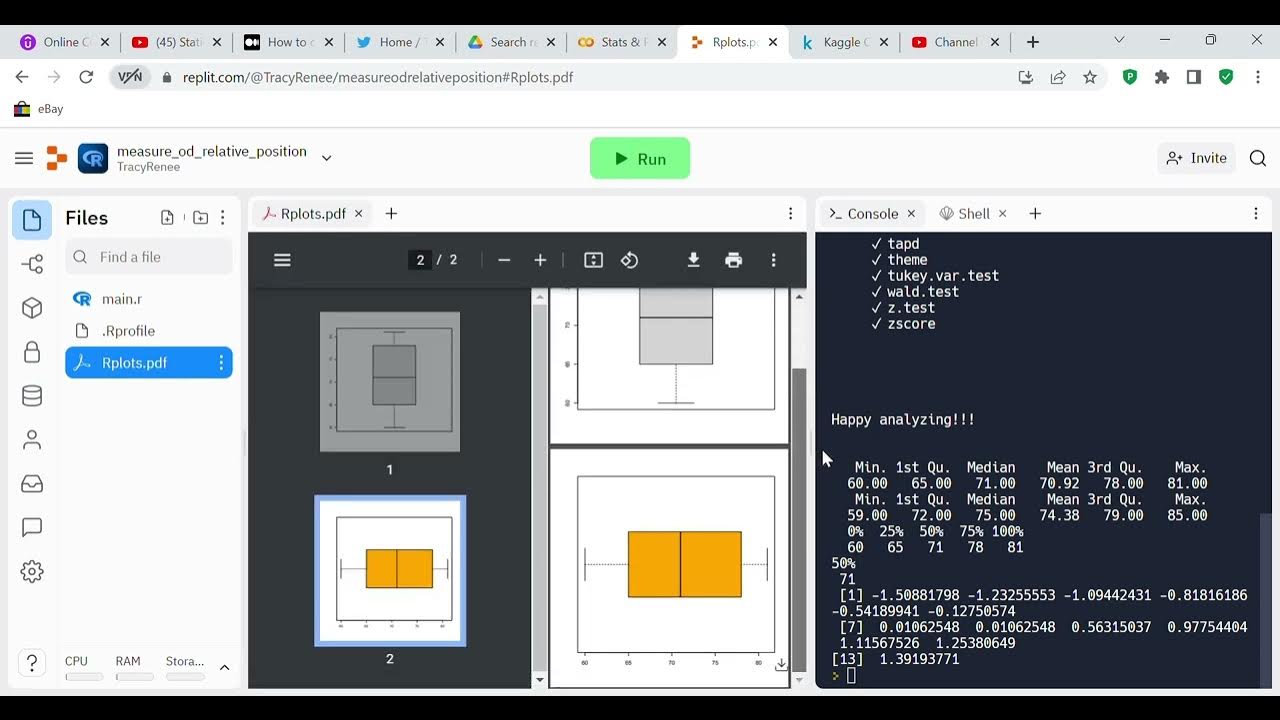Open Chrome extensions puzzle icon

point(1162,77)
